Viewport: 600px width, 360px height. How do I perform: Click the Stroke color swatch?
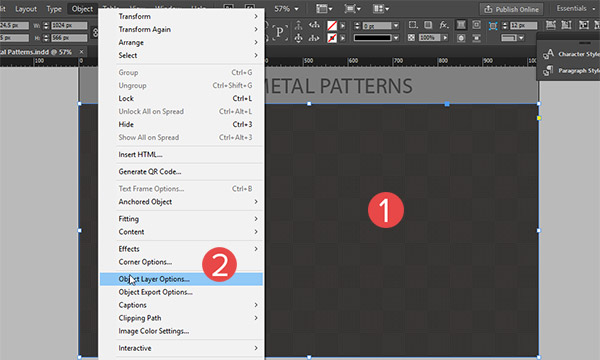tap(332, 38)
